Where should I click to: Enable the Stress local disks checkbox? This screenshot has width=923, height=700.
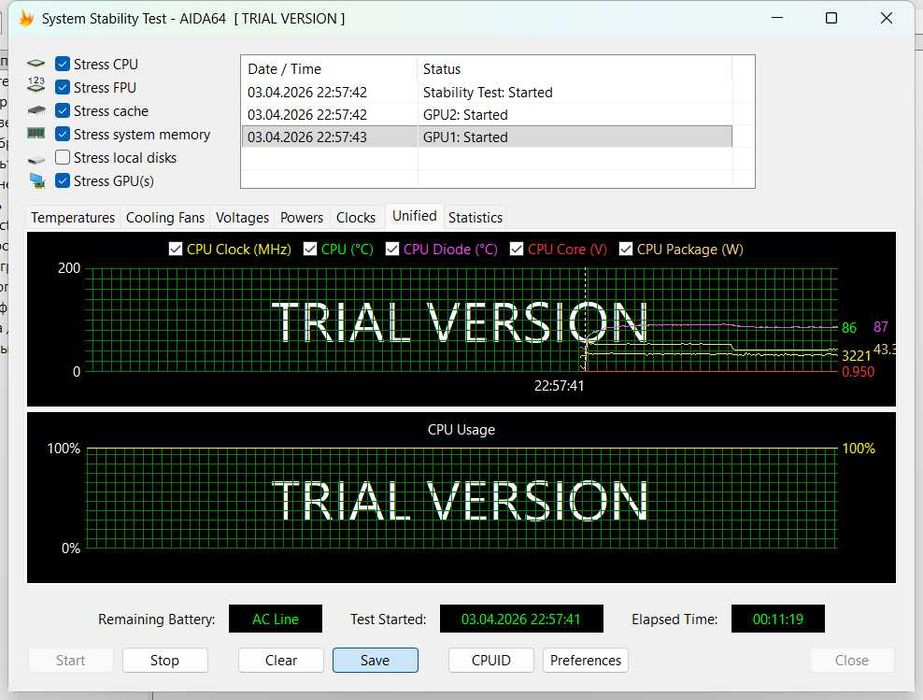[62, 157]
